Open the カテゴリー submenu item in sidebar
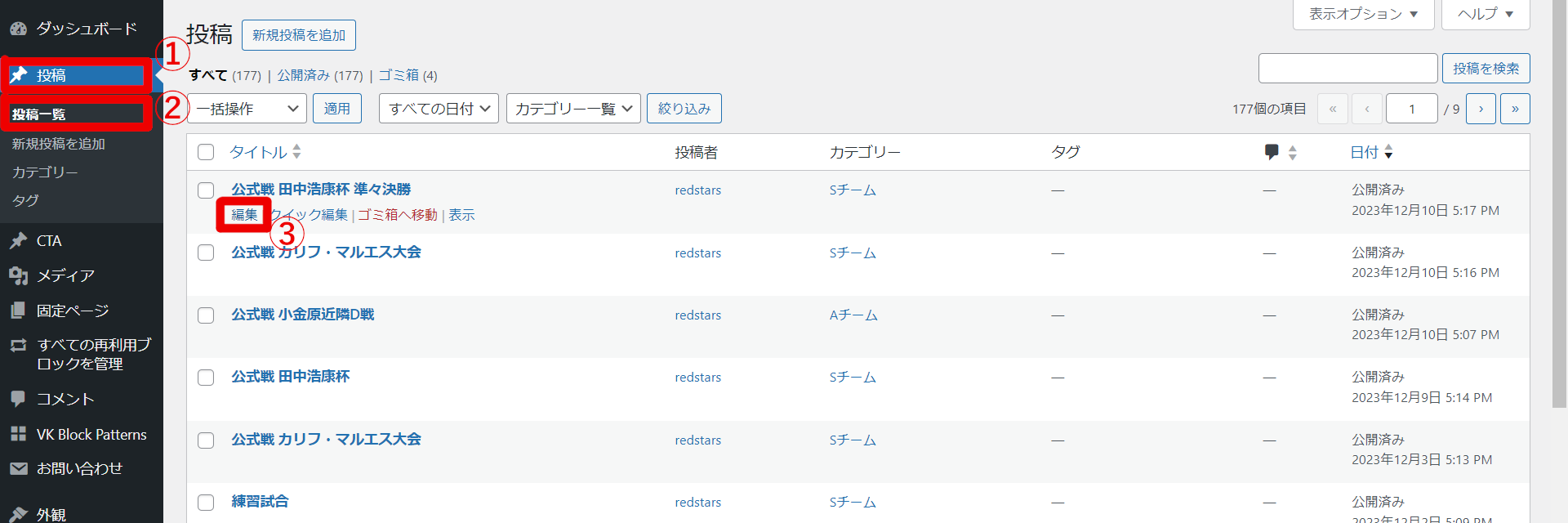Image resolution: width=1568 pixels, height=523 pixels. pos(45,172)
